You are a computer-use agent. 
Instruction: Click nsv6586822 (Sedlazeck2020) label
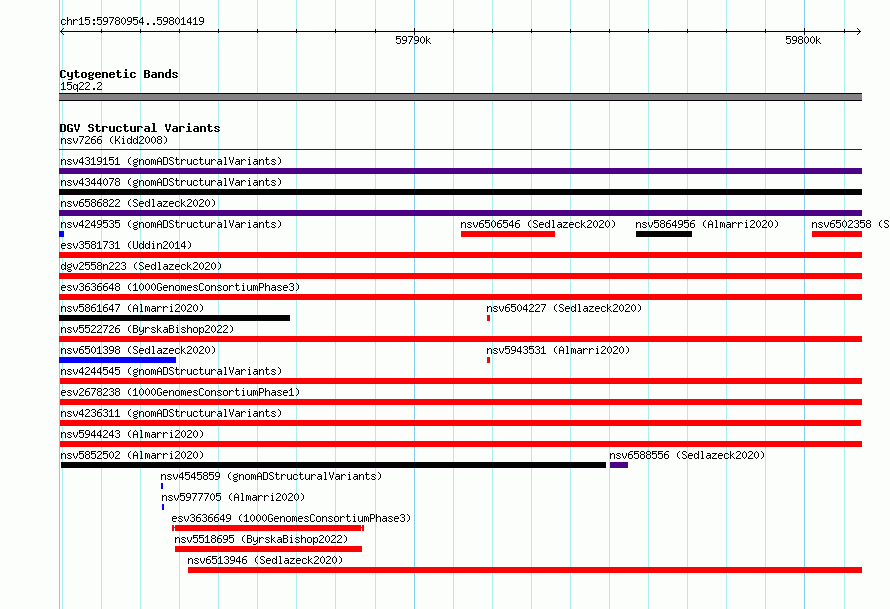click(x=138, y=203)
